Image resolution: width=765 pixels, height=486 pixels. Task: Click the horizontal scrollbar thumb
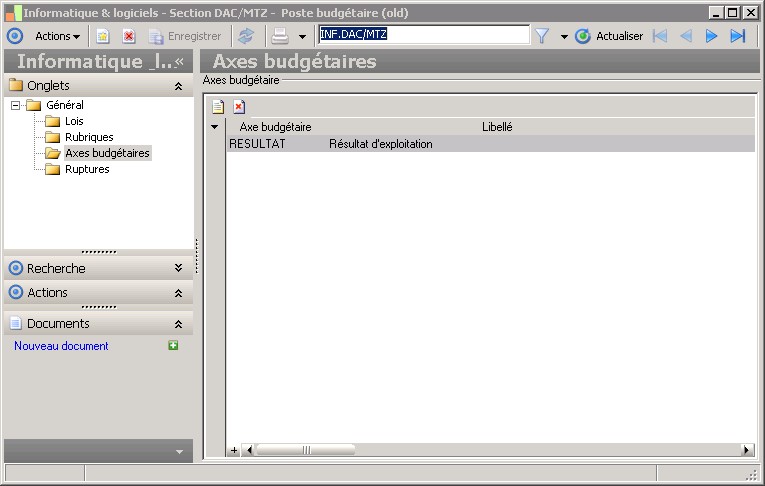tap(306, 450)
